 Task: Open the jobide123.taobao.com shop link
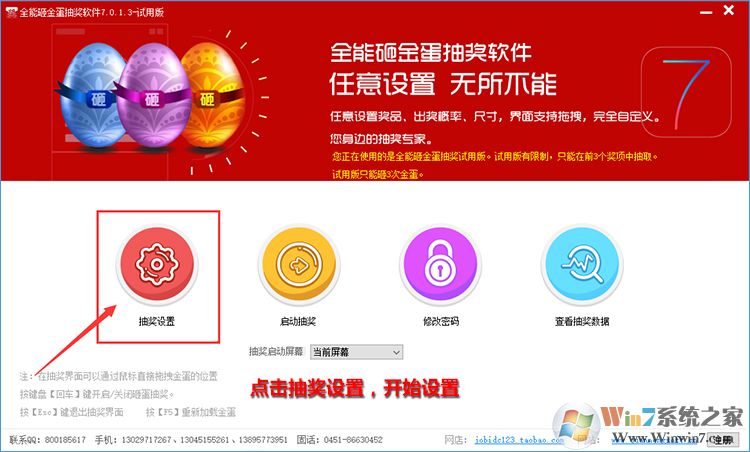pyautogui.click(x=518, y=440)
